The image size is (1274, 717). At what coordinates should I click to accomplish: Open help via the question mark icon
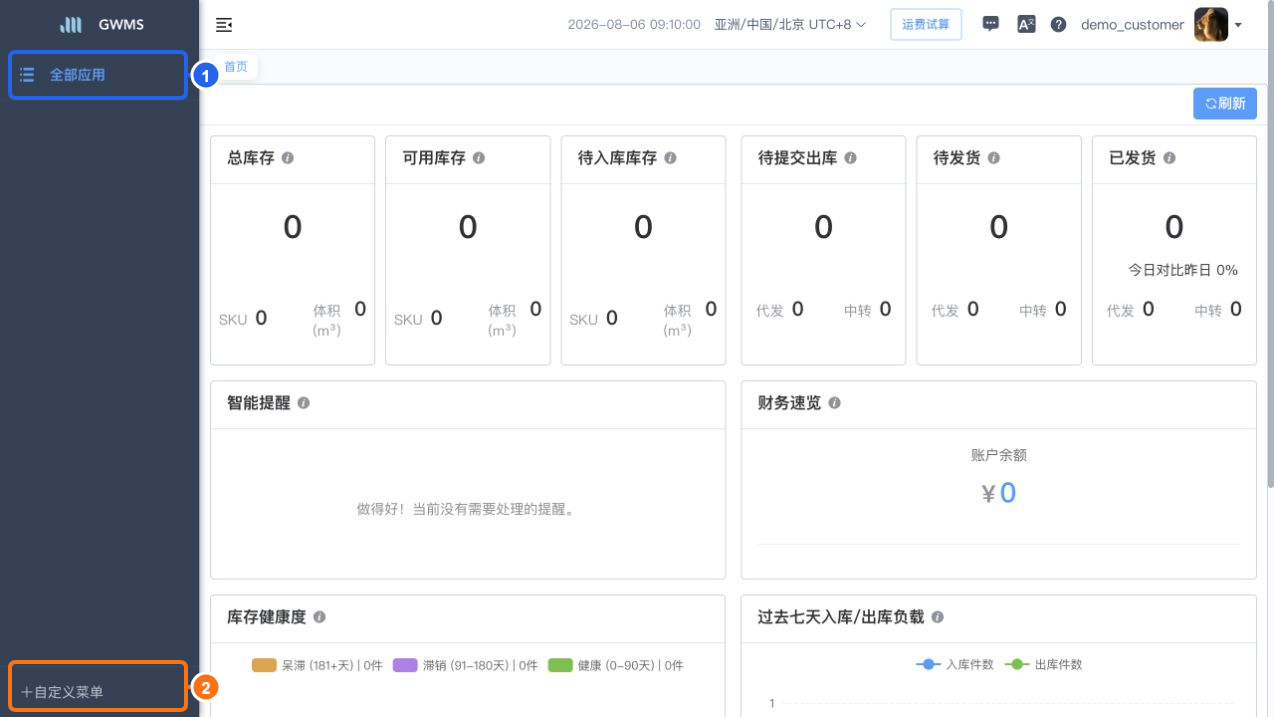point(1058,25)
